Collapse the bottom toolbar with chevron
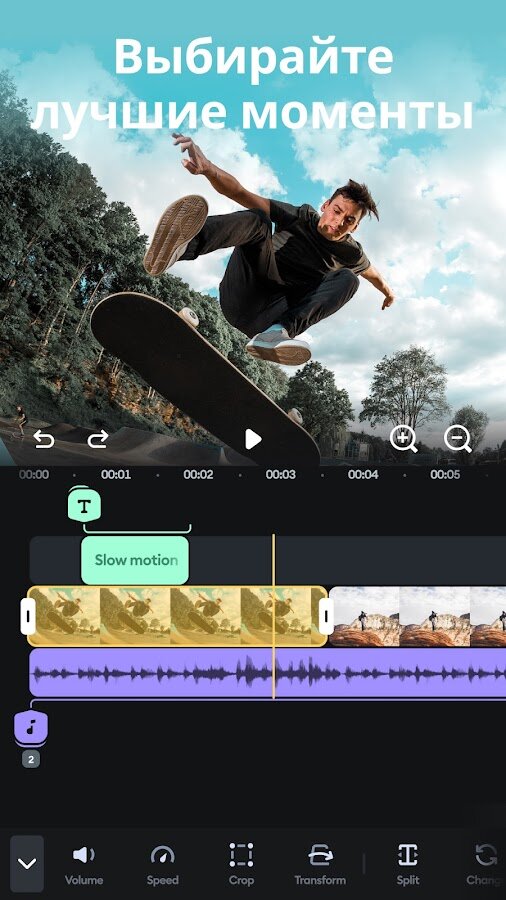The image size is (506, 900). pos(27,863)
